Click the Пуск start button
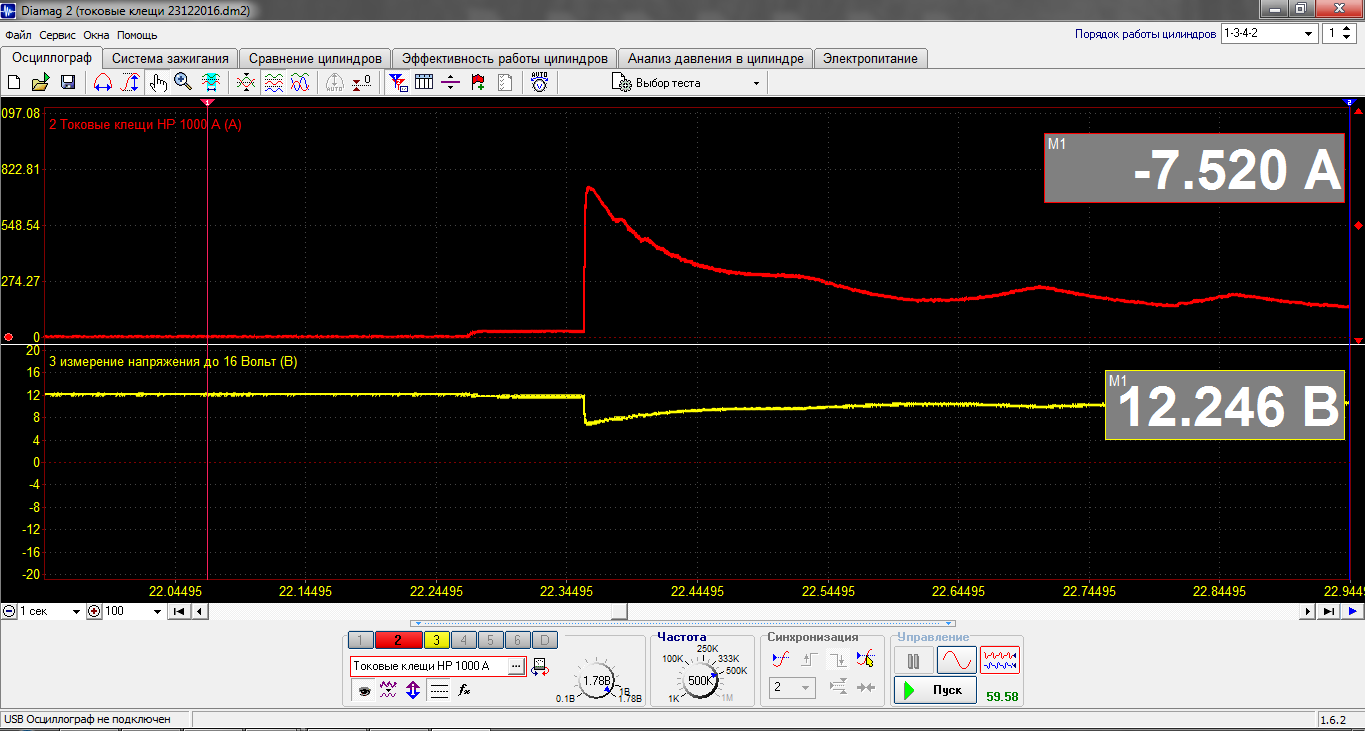This screenshot has width=1365, height=731. pos(935,690)
